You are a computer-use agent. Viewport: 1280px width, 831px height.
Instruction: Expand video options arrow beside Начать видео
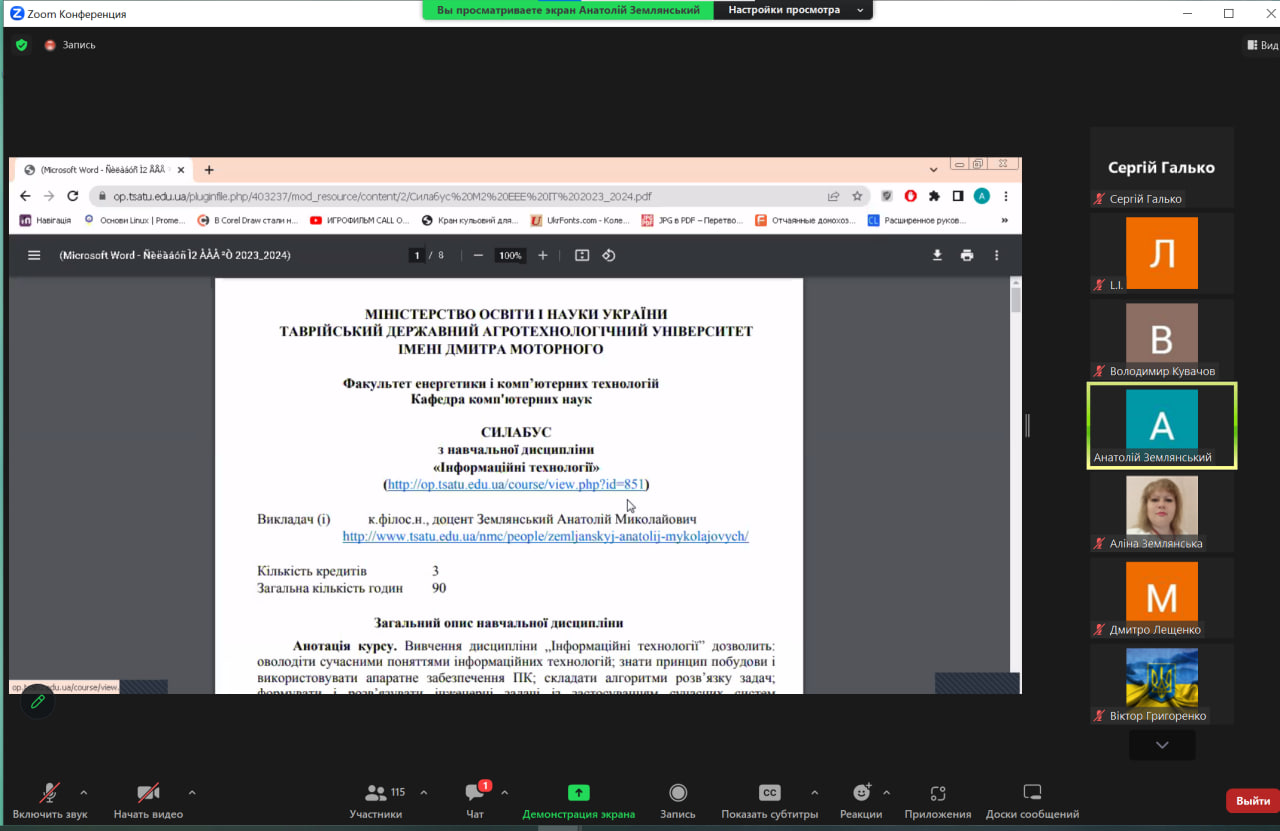[192, 793]
